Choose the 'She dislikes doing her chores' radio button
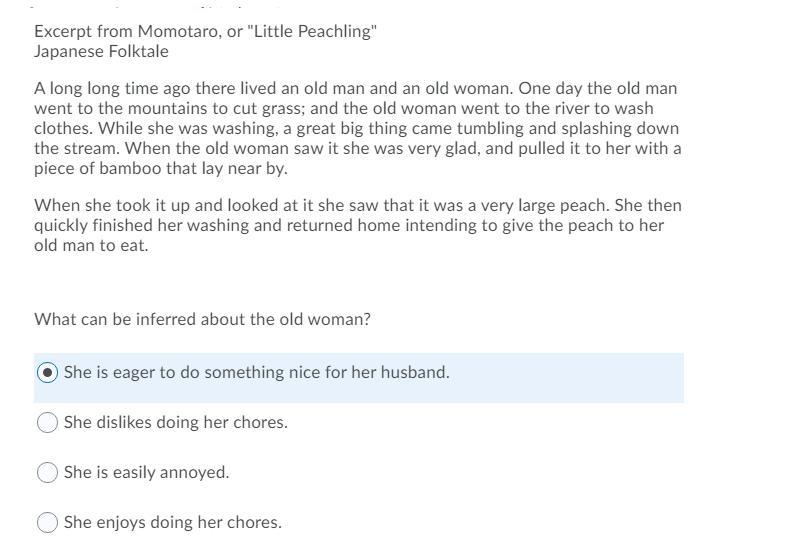The height and width of the screenshot is (556, 789). (x=47, y=423)
